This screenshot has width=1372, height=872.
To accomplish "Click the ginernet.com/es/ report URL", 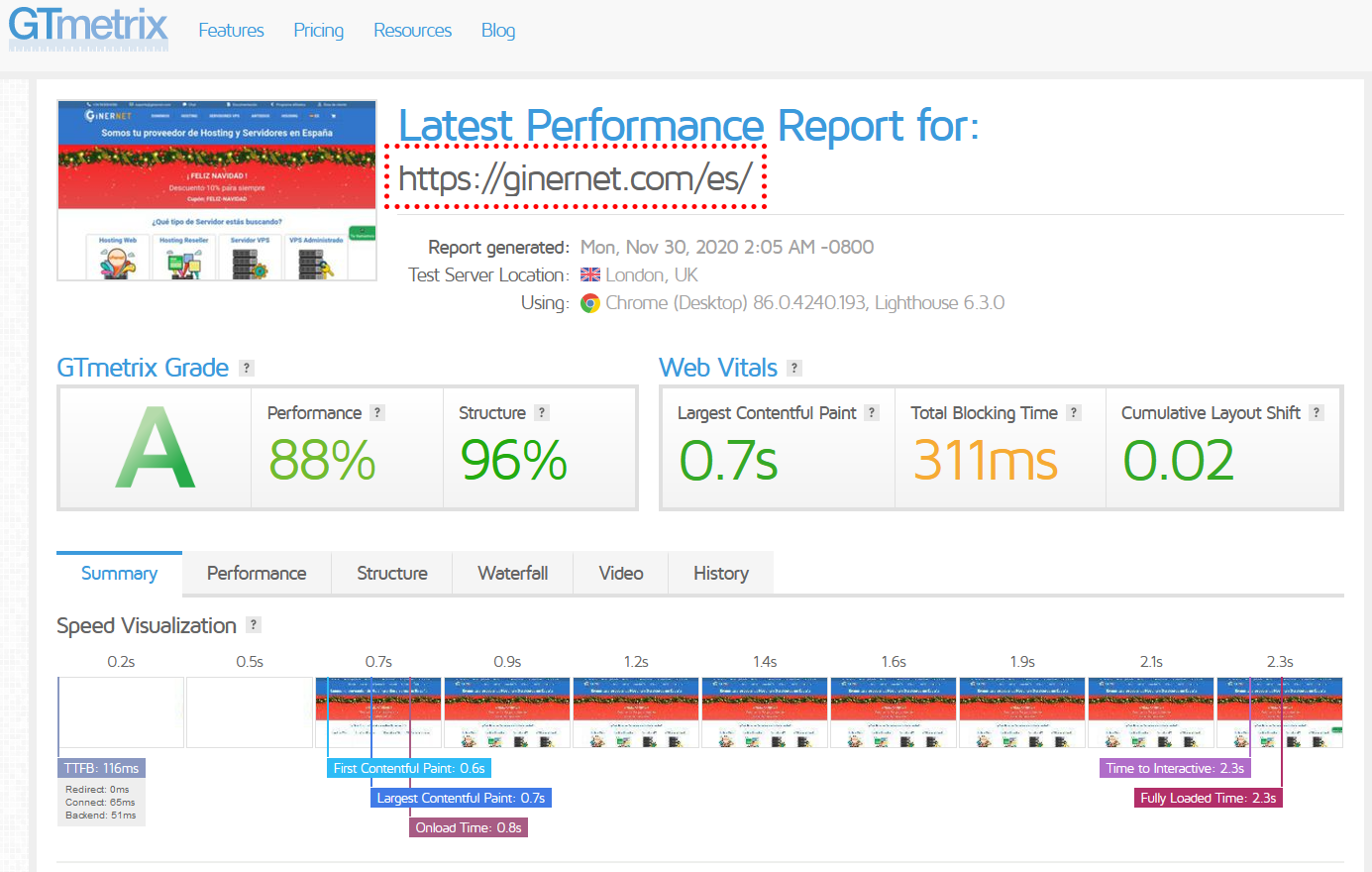I will click(576, 178).
